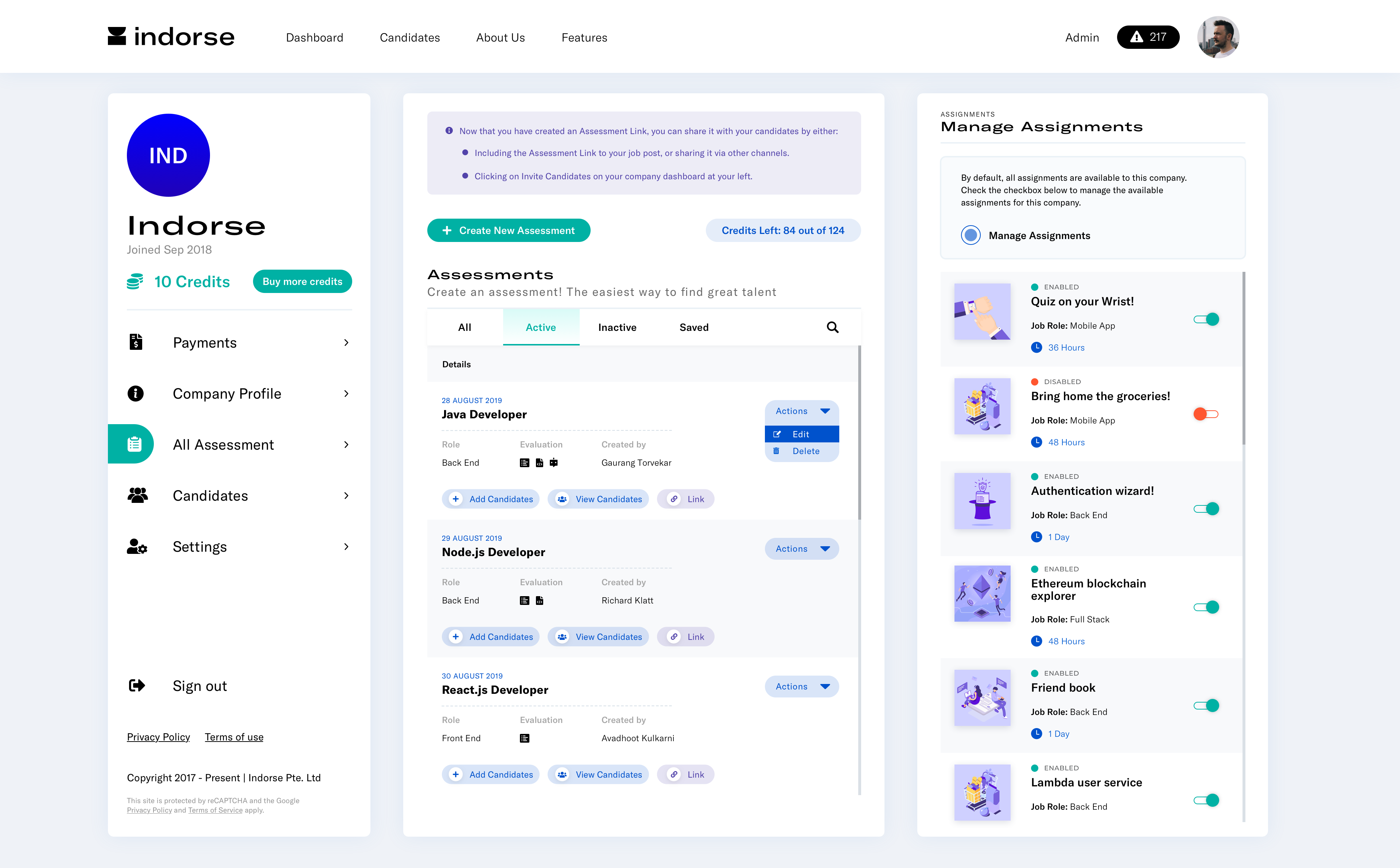
Task: Click the plus icon on Create New Assessment
Action: tap(447, 230)
